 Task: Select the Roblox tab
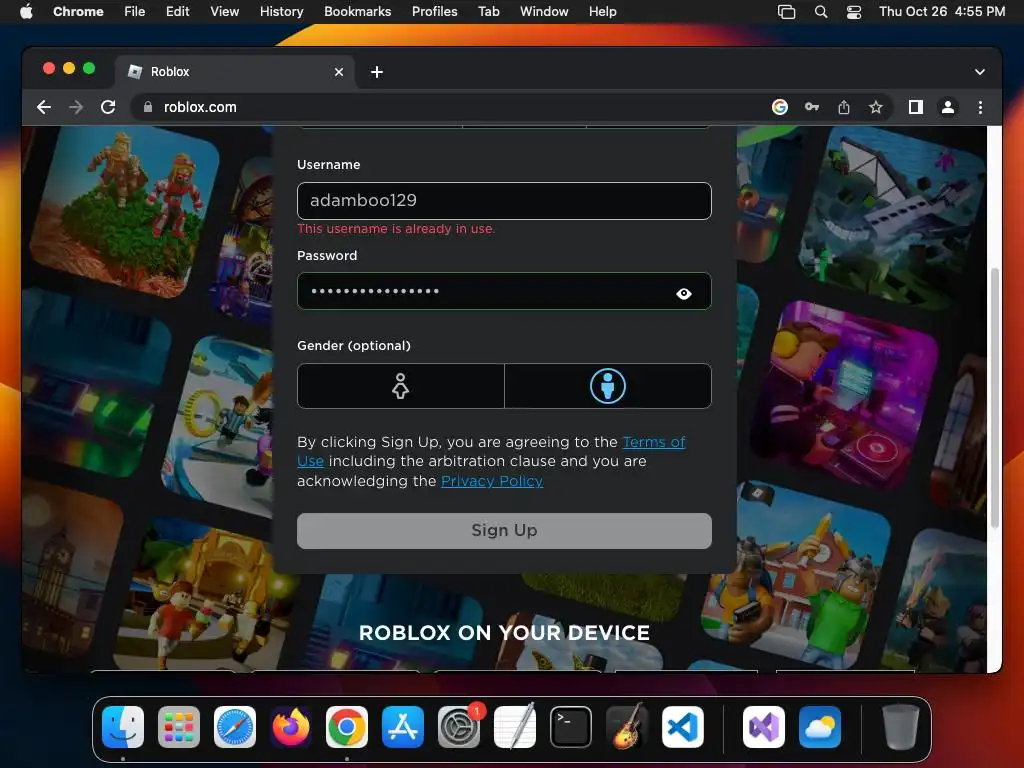(x=235, y=72)
